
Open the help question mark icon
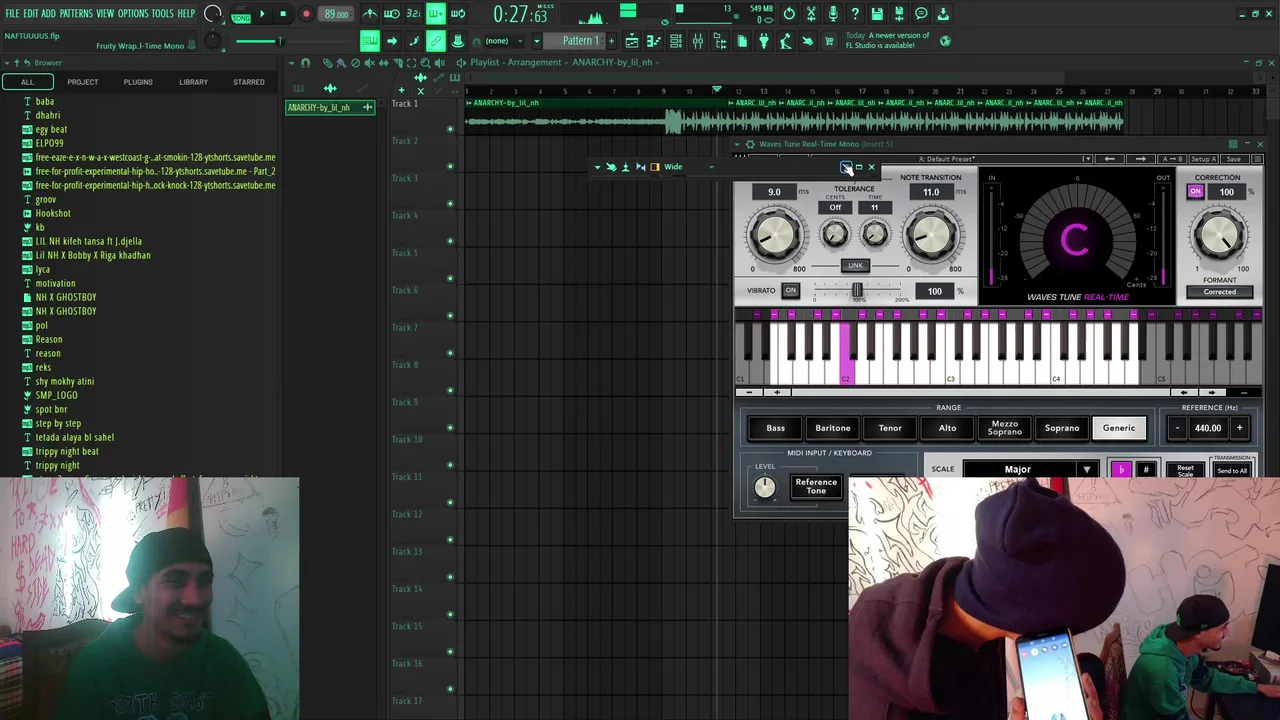point(855,14)
